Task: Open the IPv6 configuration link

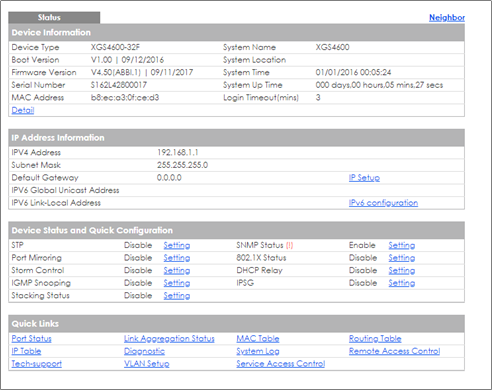Action: click(383, 203)
